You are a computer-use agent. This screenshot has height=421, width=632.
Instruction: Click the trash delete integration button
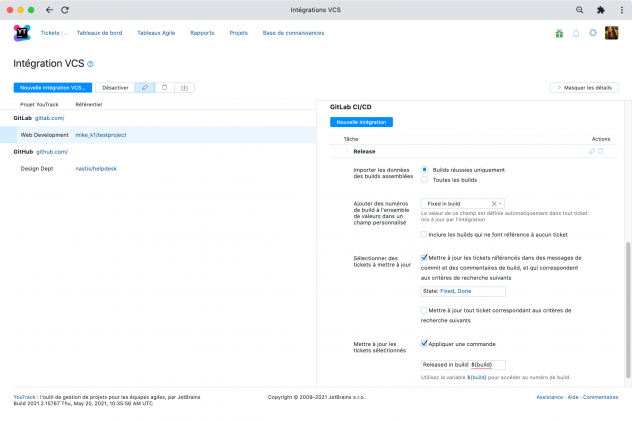click(165, 87)
